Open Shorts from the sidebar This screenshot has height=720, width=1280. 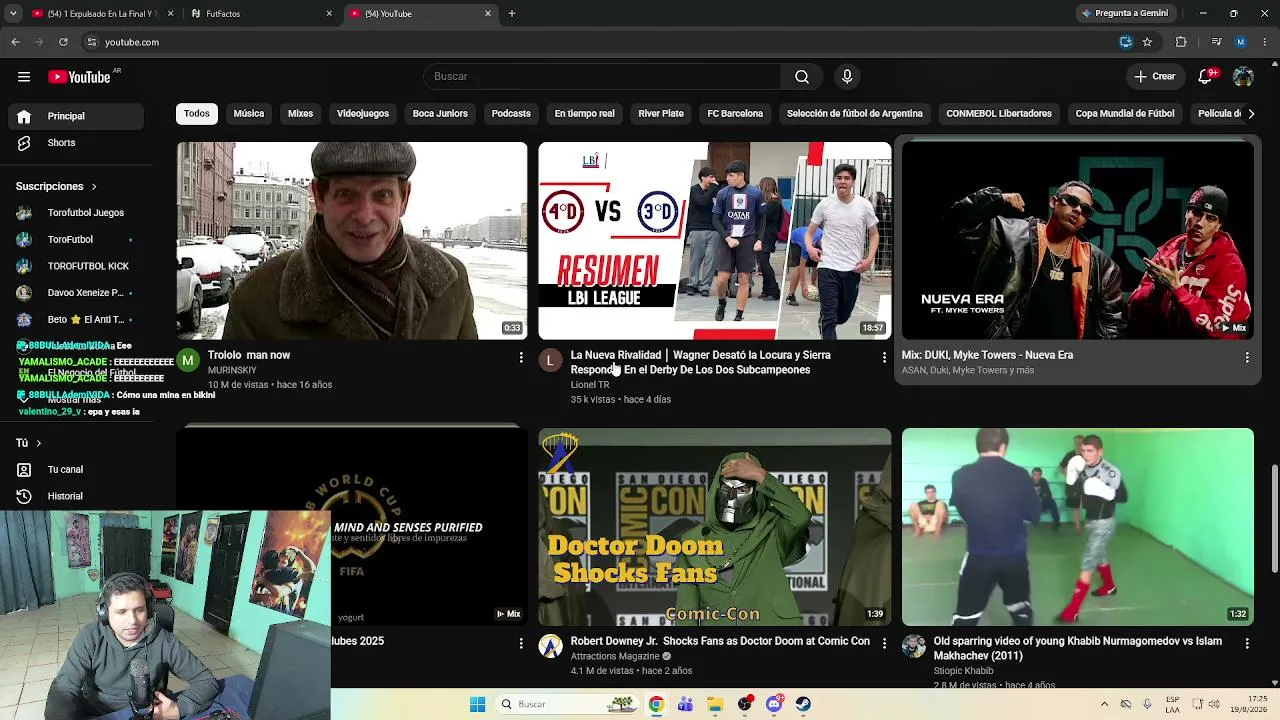(x=76, y=143)
